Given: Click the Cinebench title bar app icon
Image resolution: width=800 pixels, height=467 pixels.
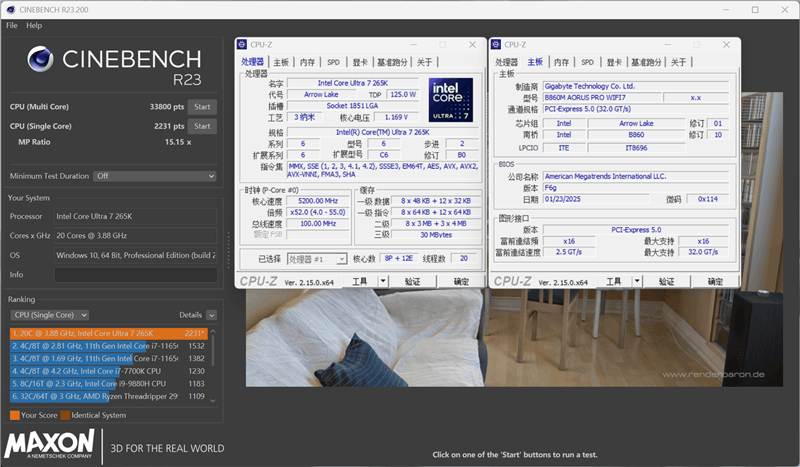Looking at the screenshot, I should [11, 9].
